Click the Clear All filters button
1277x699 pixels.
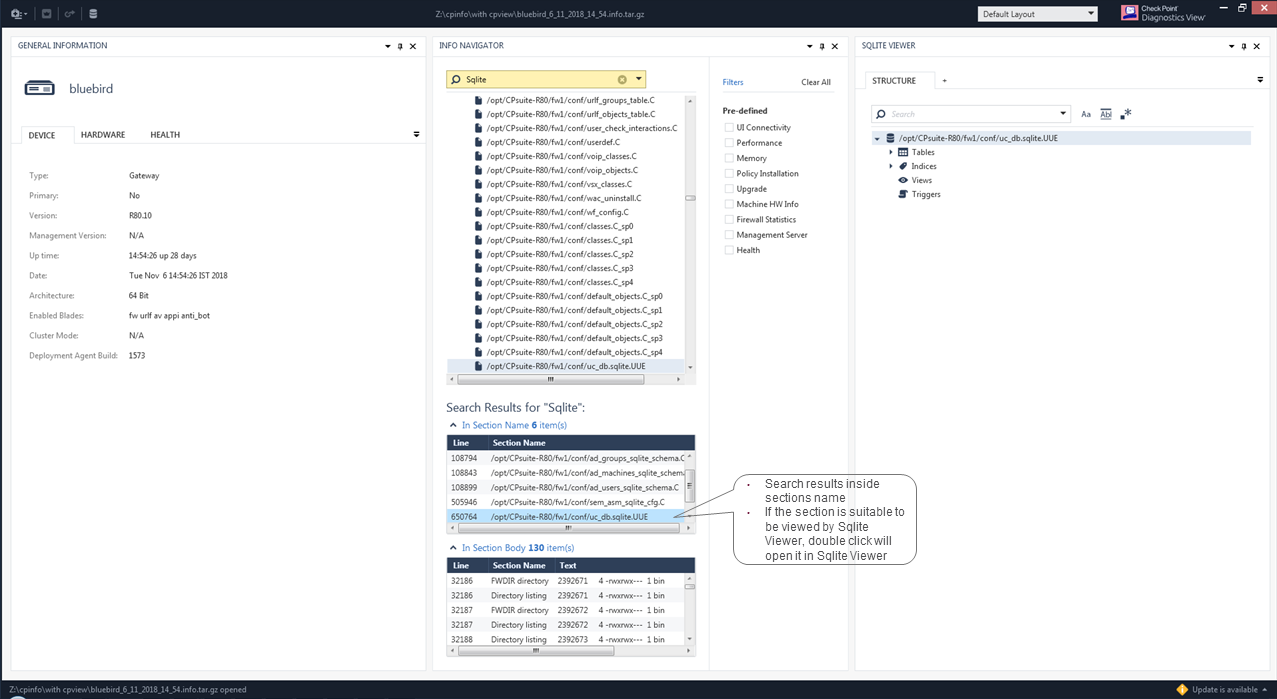[x=816, y=82]
